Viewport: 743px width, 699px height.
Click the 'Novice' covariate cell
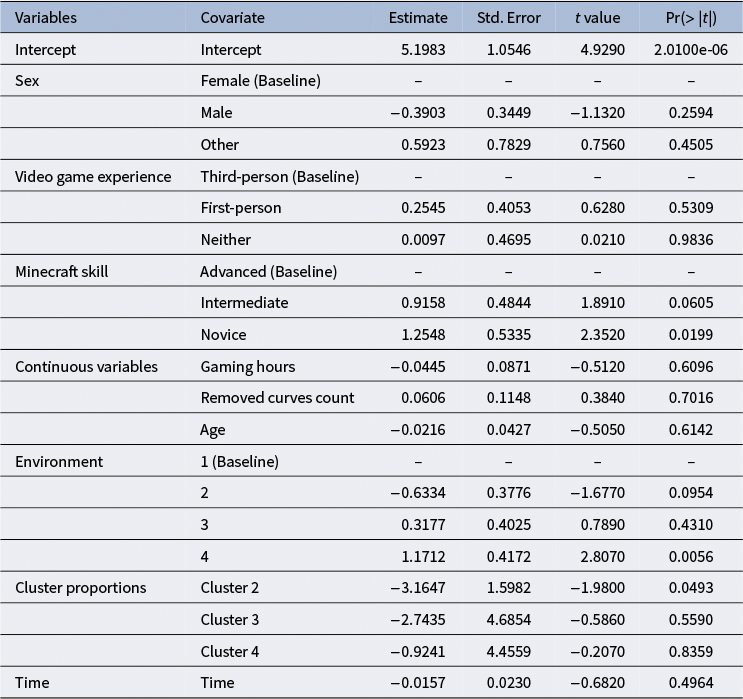[223, 335]
